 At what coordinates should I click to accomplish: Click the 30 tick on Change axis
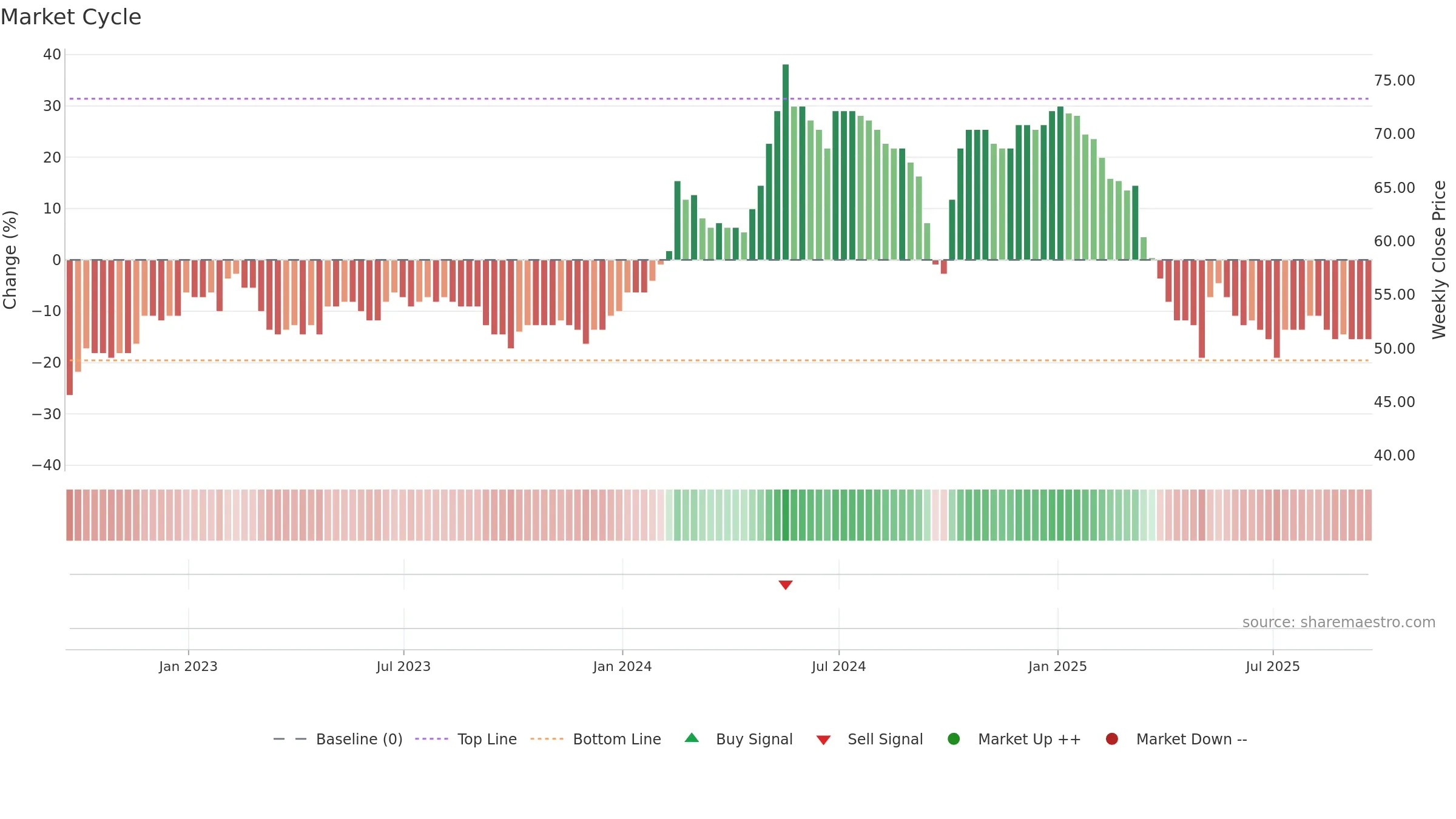(x=52, y=106)
